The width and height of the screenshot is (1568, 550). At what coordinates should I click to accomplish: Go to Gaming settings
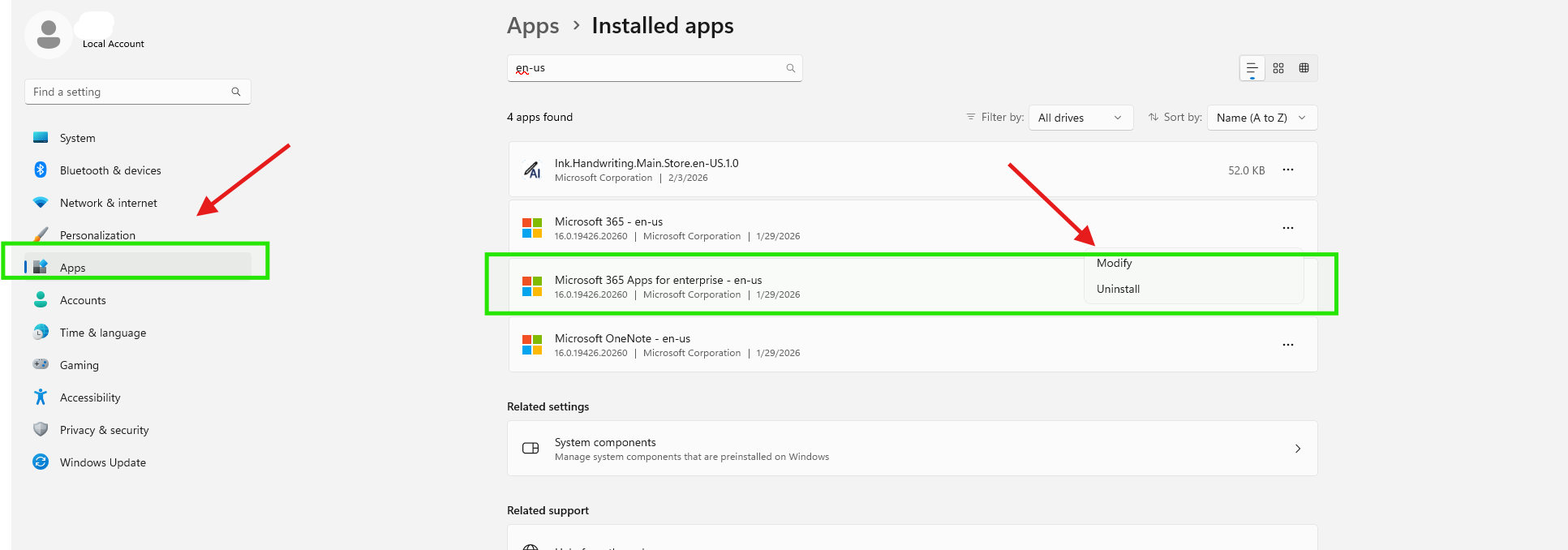click(x=138, y=365)
